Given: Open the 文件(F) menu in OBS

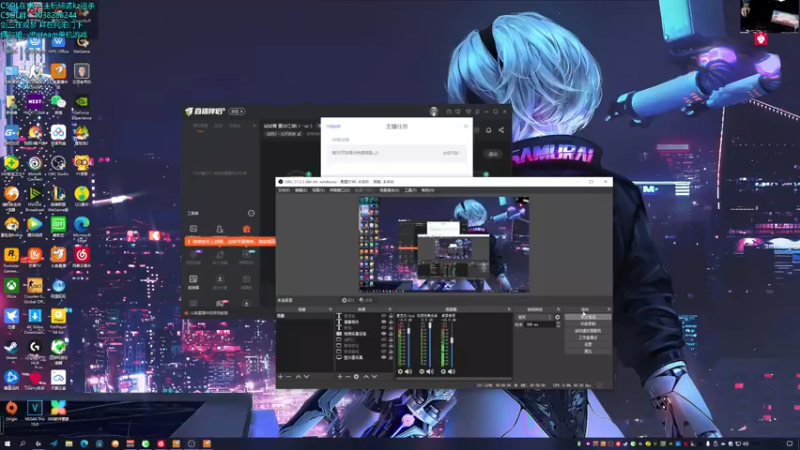Looking at the screenshot, I should tap(284, 190).
